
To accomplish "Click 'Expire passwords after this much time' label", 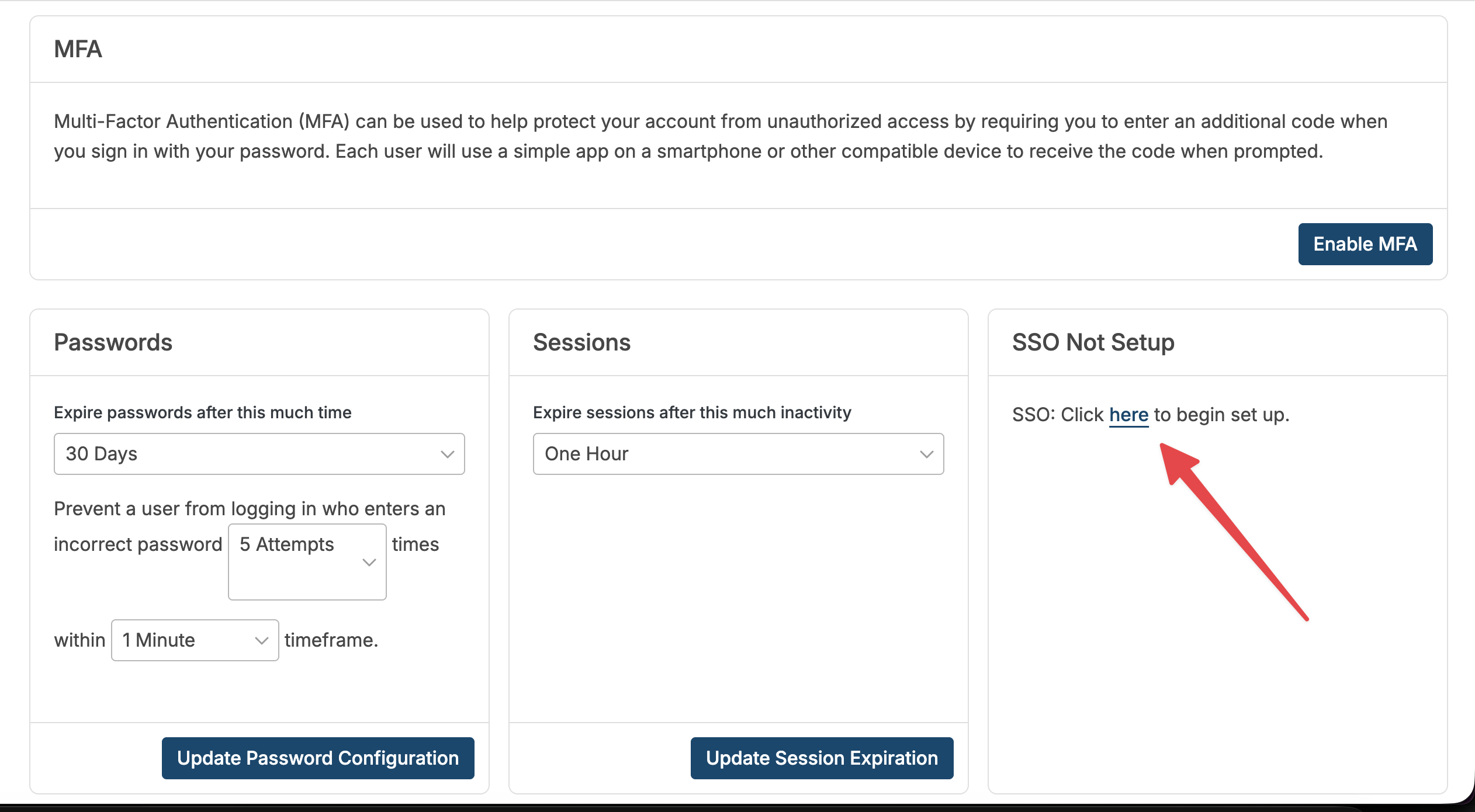I will pos(202,412).
